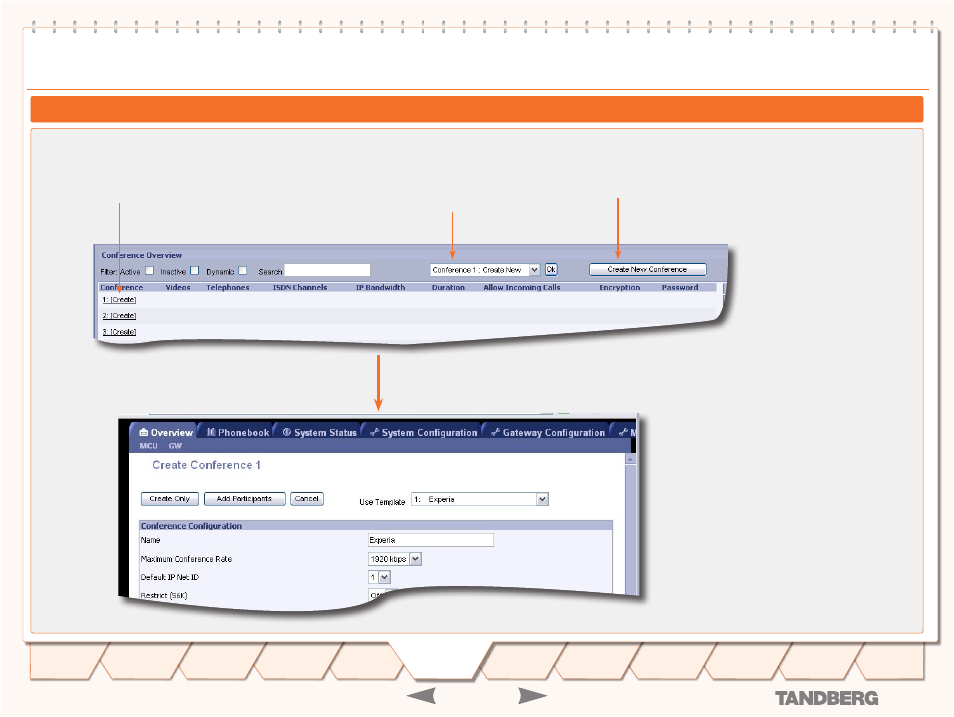Click the Create New Conference button
Viewport: 954px width, 717px height.
[x=647, y=269]
